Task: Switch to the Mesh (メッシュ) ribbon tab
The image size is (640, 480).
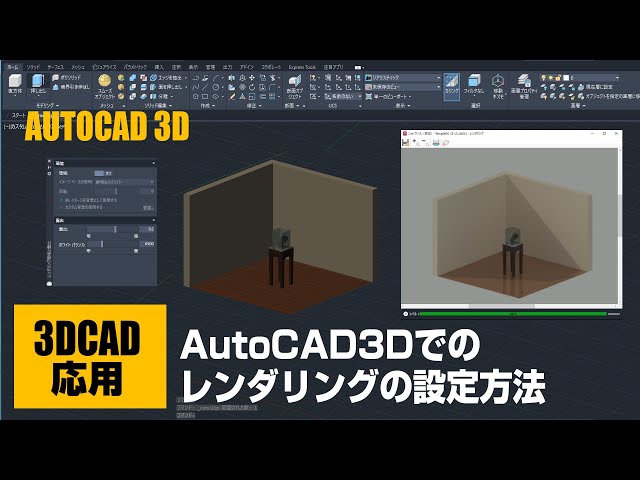Action: tap(78, 67)
